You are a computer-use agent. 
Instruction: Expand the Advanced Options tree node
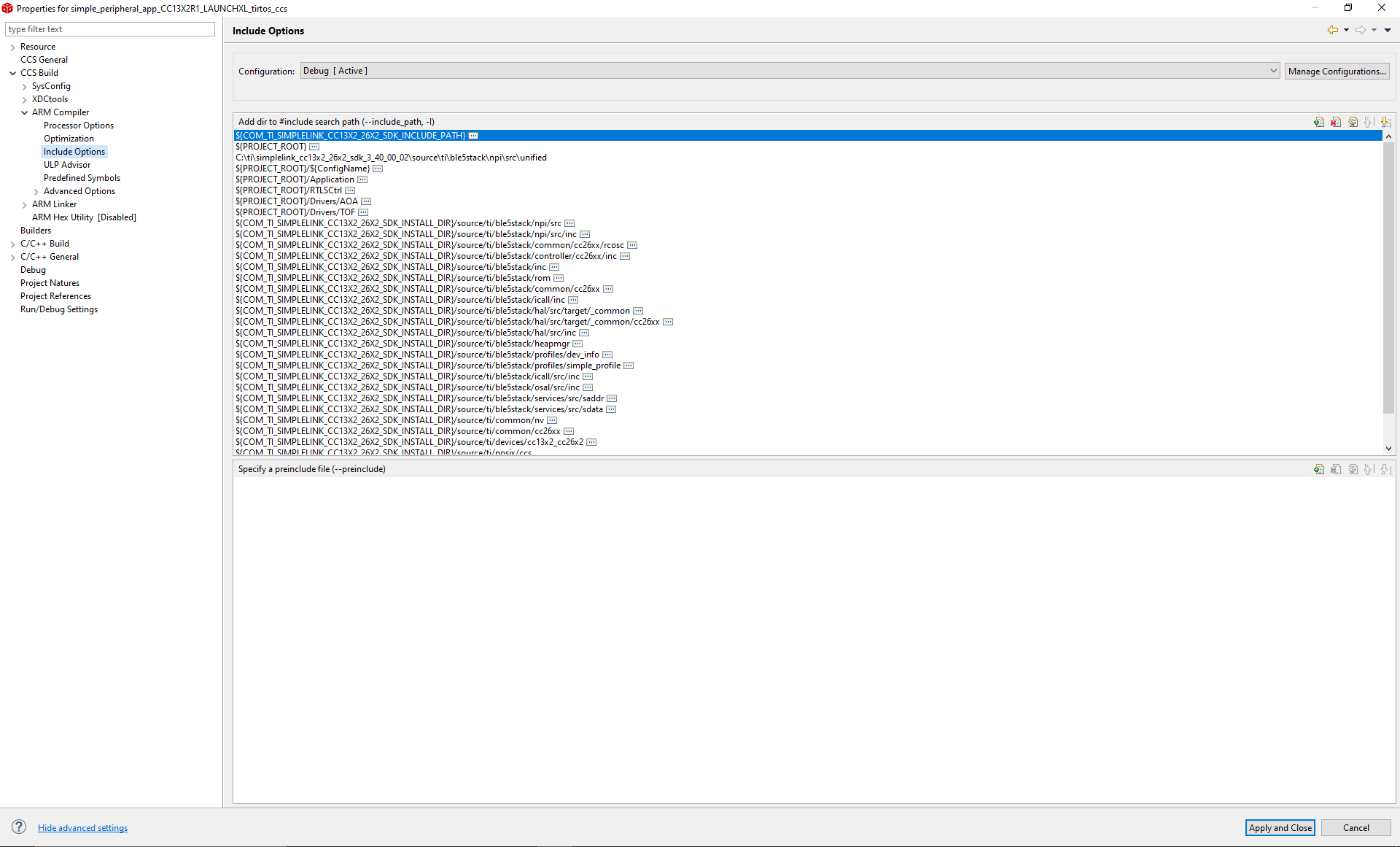tap(36, 191)
